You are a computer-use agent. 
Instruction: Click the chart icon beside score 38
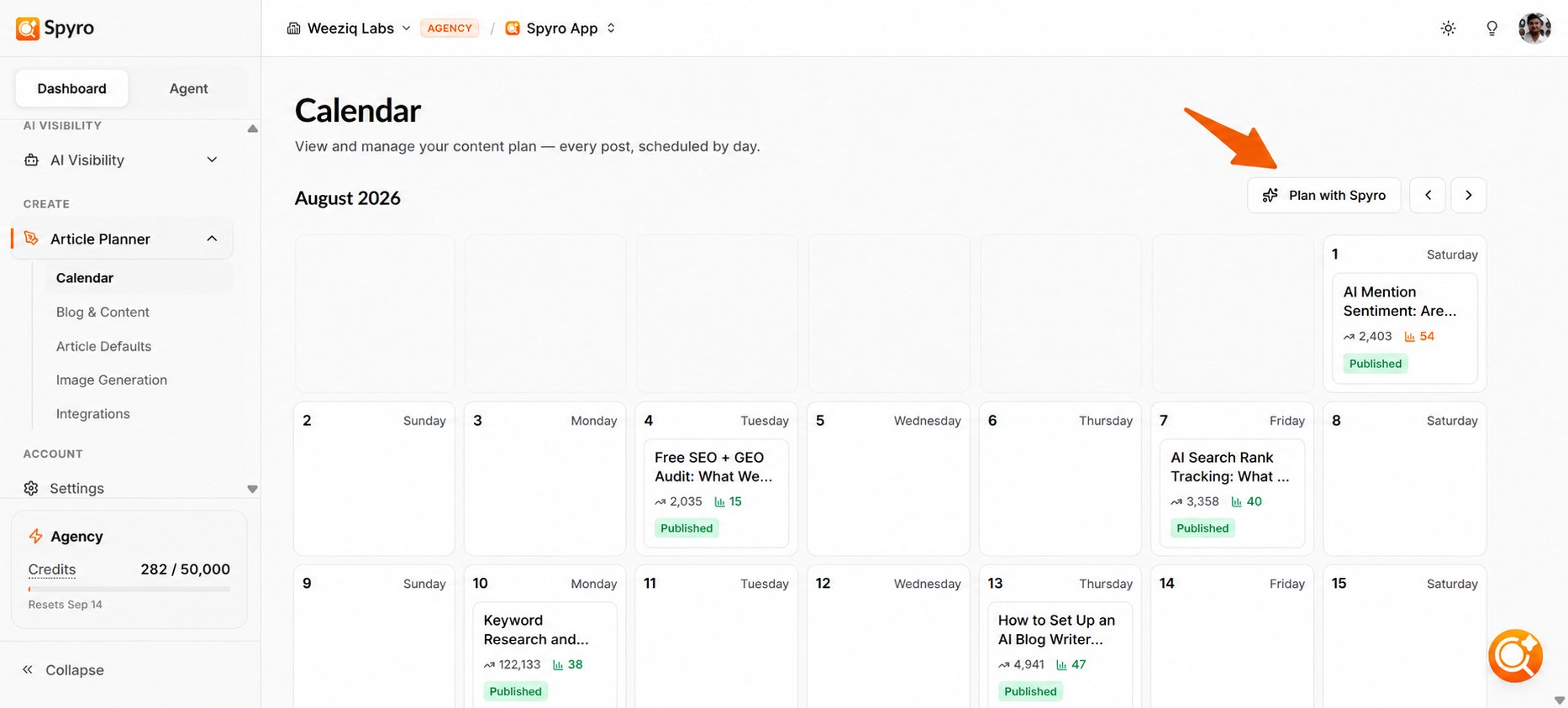[x=558, y=665]
